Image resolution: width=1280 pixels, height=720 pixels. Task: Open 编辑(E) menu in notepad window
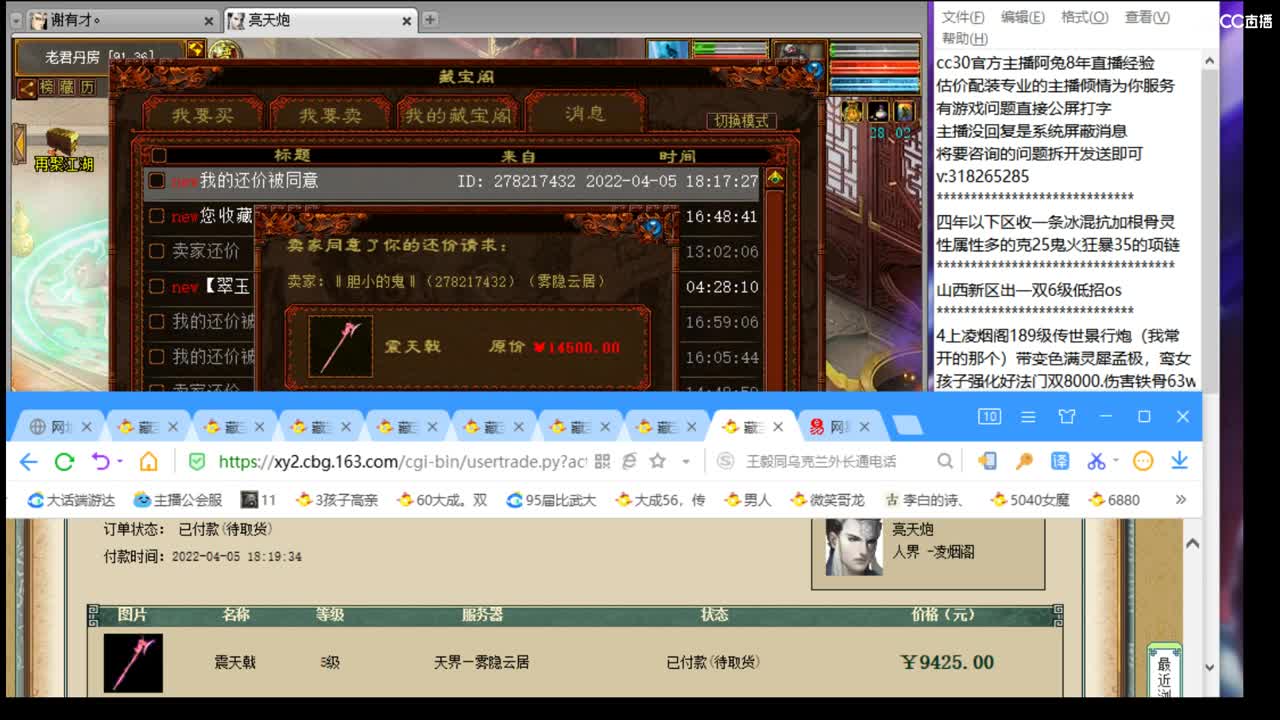(1022, 17)
